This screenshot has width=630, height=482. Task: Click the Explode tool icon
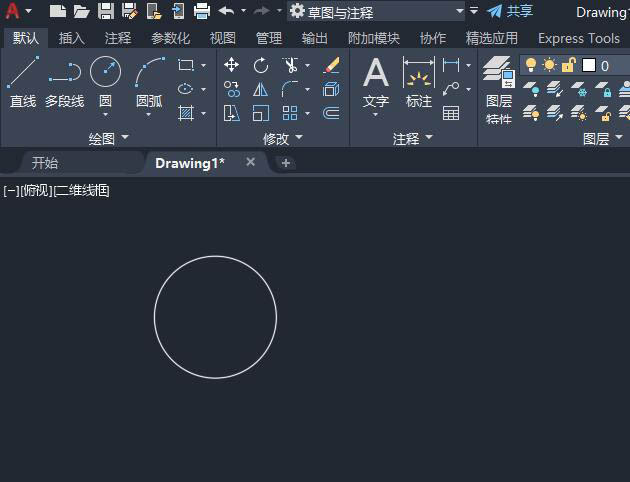[x=331, y=89]
